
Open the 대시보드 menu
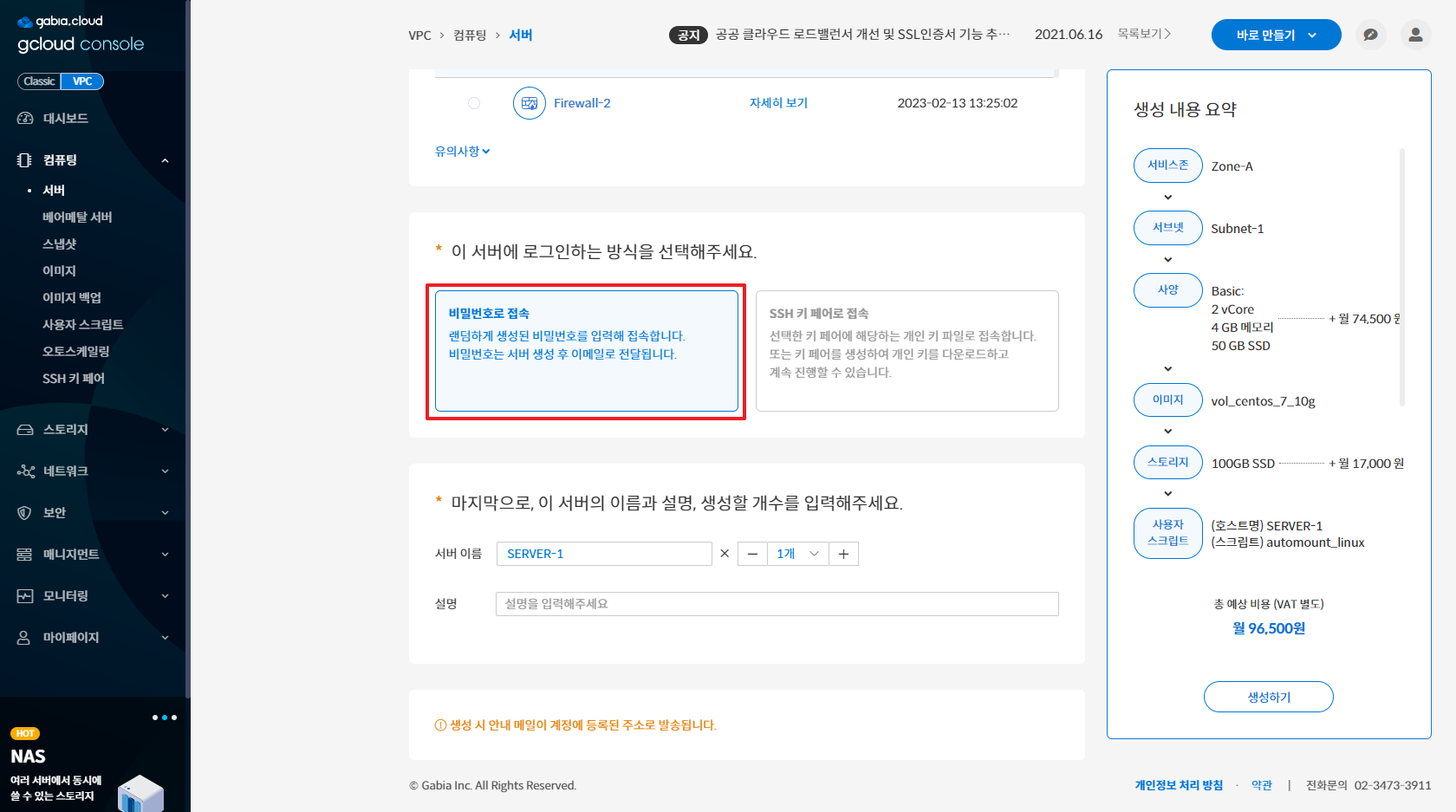(66, 118)
